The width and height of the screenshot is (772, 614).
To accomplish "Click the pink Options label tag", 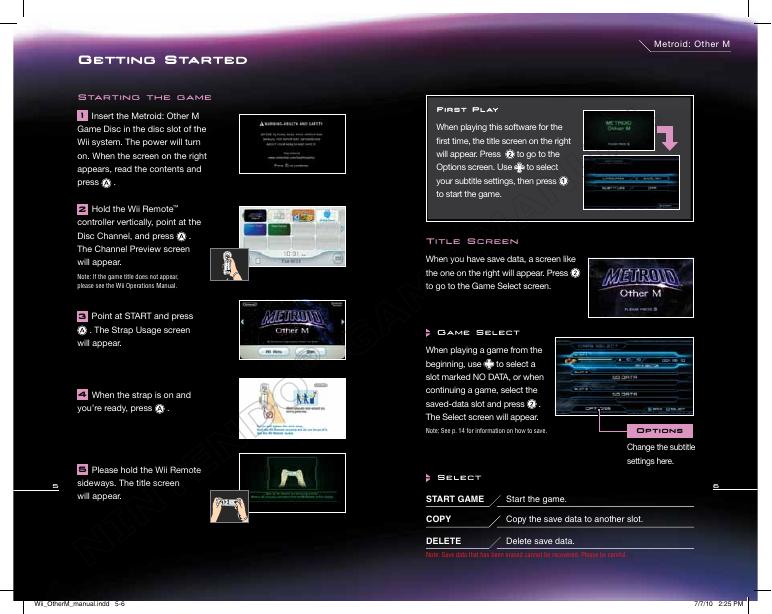I will pos(660,431).
